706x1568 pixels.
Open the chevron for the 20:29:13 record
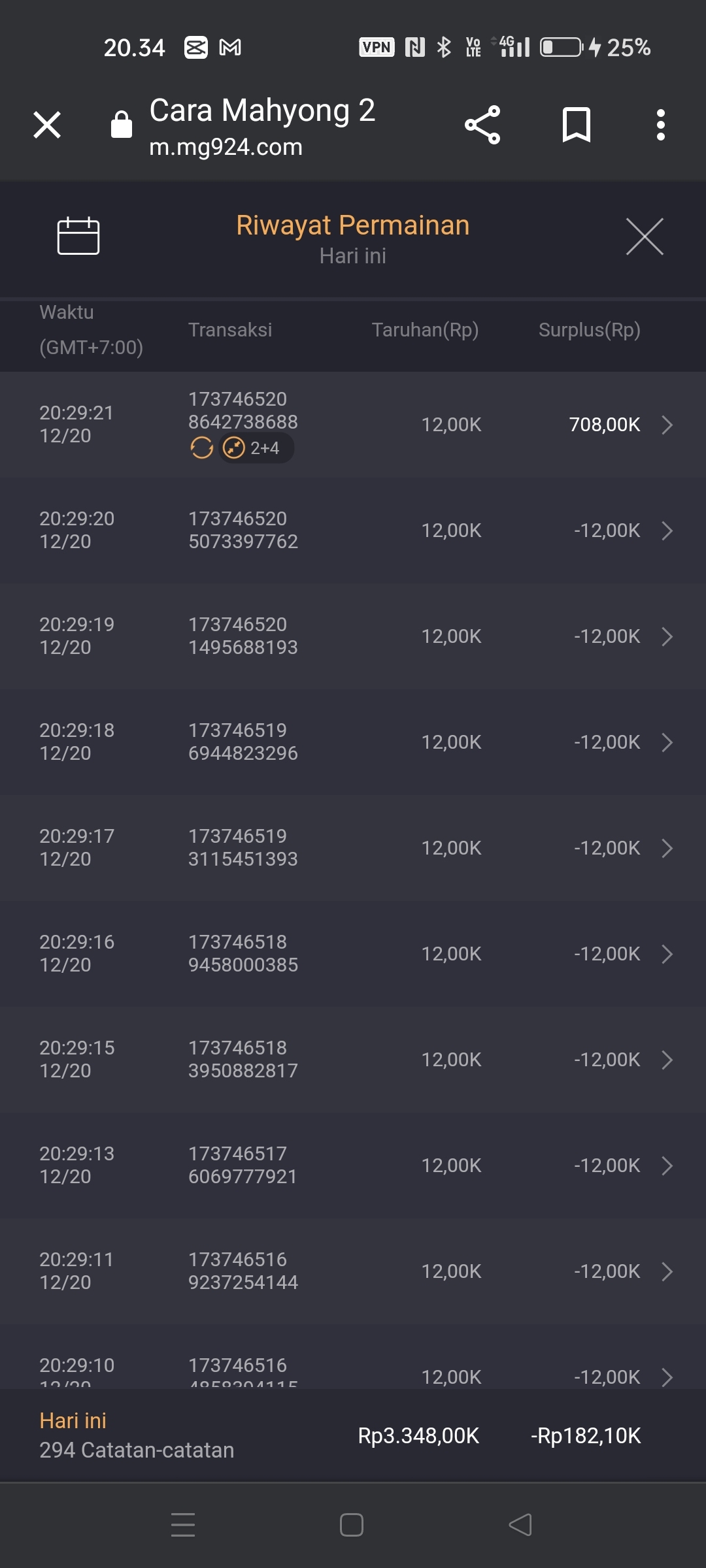[667, 1166]
